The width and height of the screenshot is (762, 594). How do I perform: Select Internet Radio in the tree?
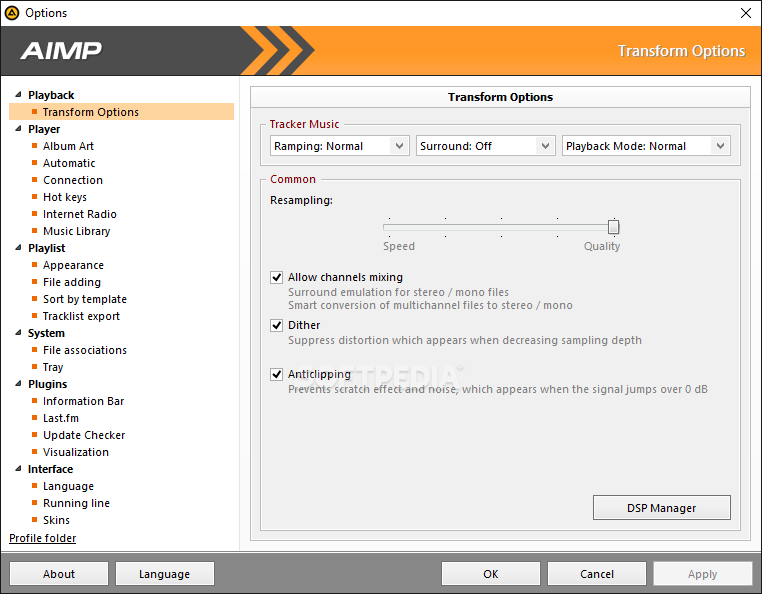pyautogui.click(x=80, y=214)
